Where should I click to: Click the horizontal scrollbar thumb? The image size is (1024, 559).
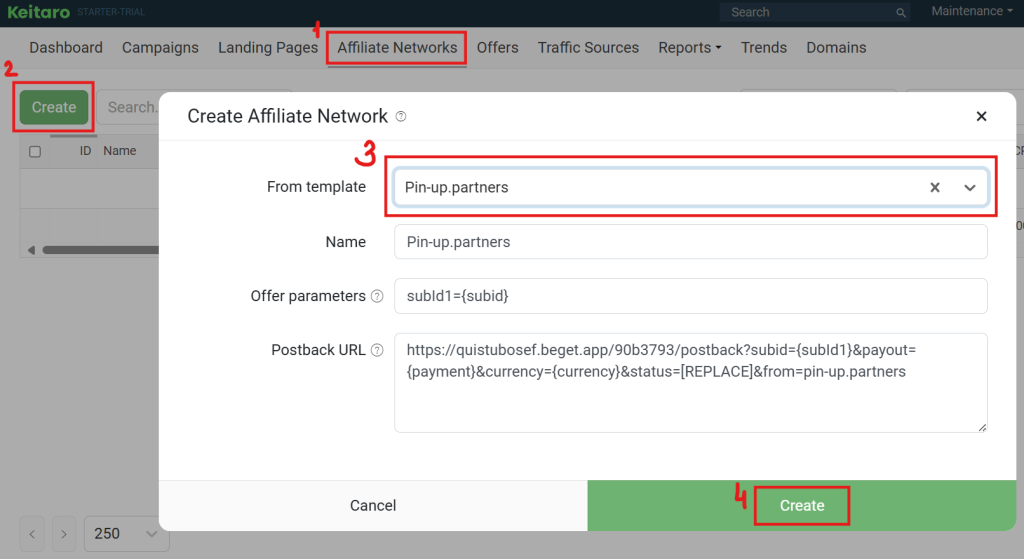pyautogui.click(x=101, y=250)
